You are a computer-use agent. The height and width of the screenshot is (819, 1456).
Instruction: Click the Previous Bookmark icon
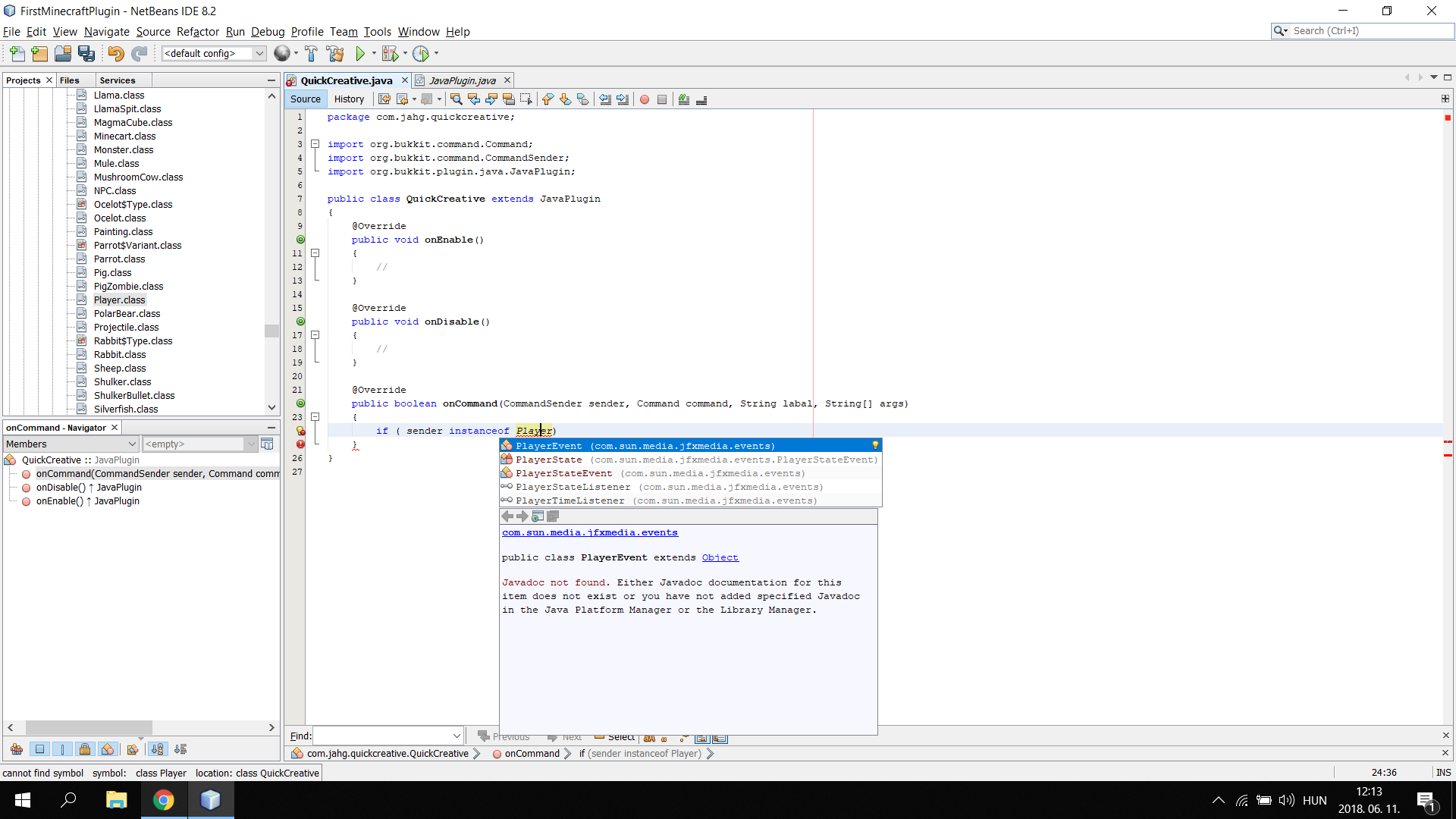[548, 99]
